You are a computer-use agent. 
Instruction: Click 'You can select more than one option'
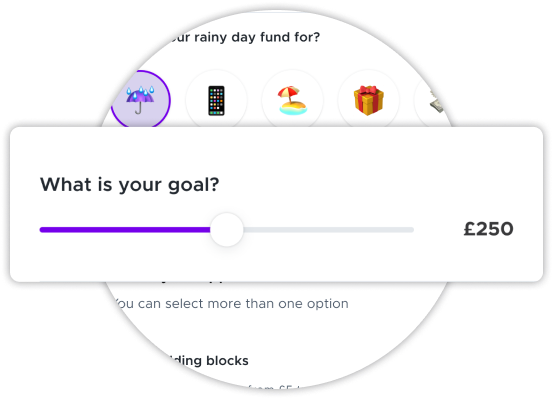coord(231,304)
